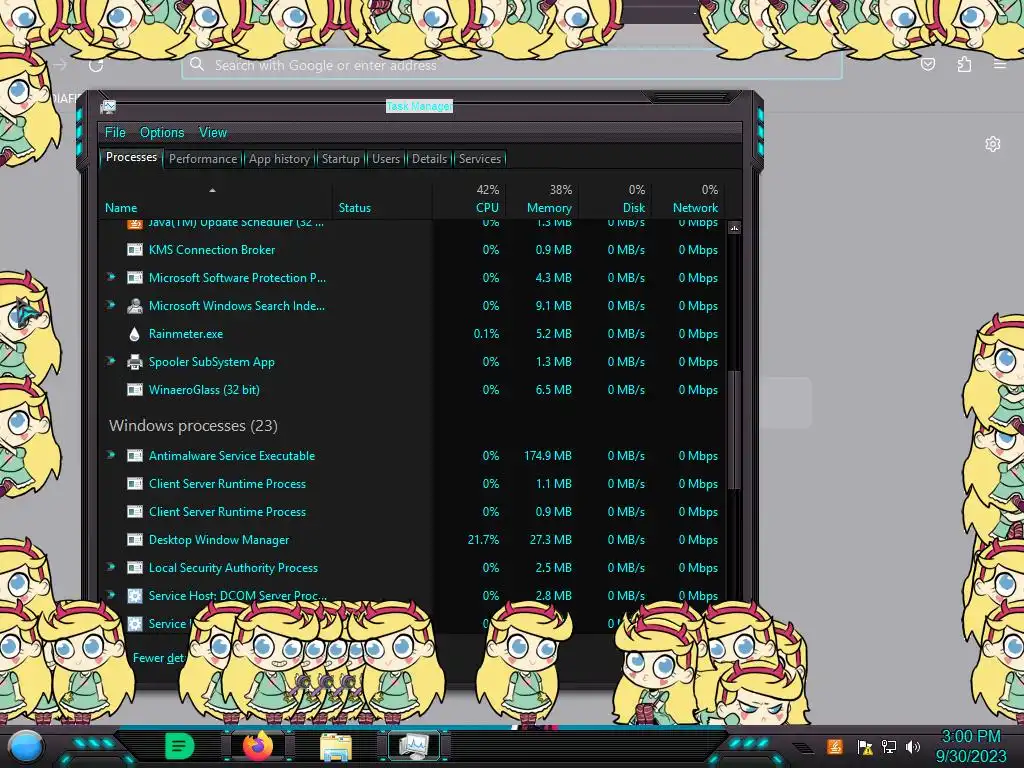Click the Task Manager taskbar button

click(413, 746)
